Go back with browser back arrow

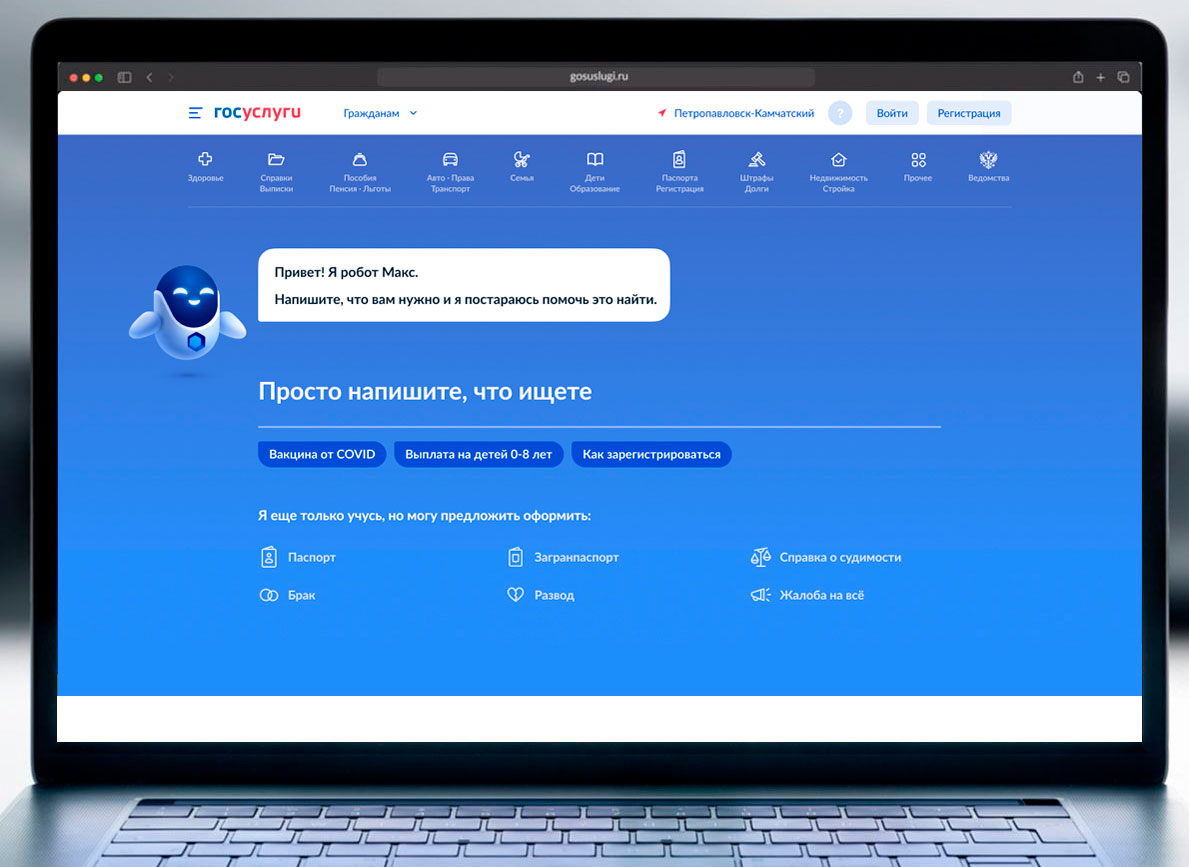click(x=149, y=77)
